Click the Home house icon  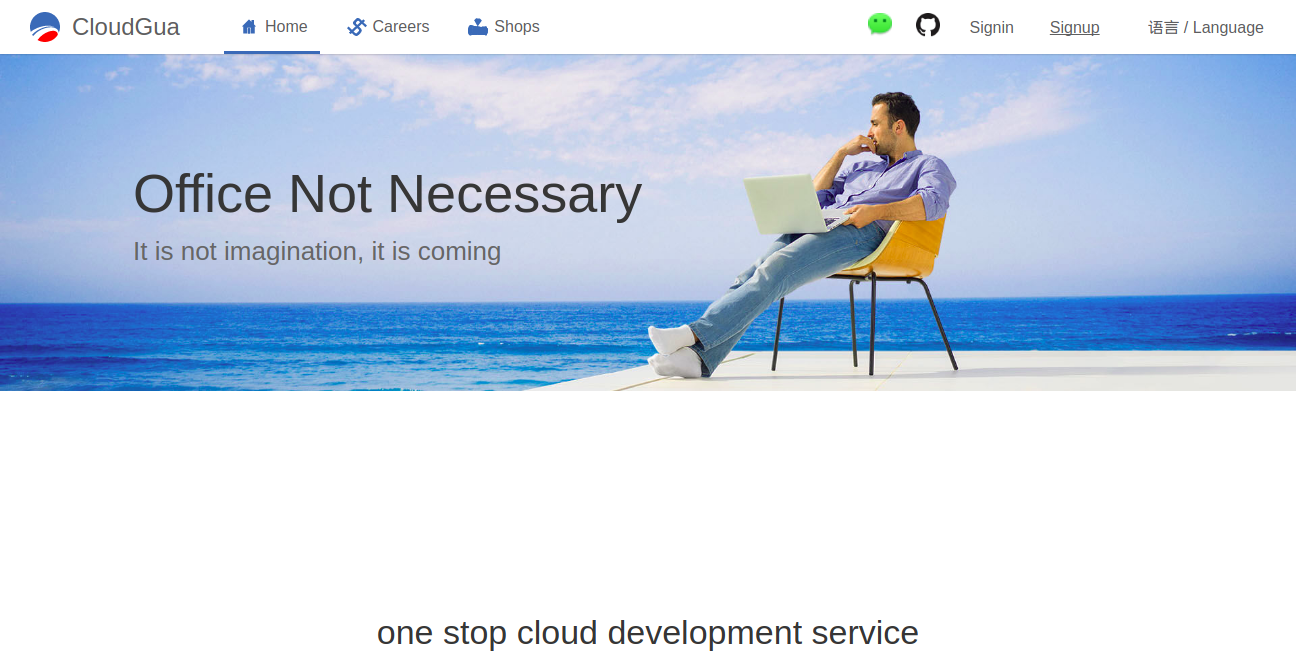pos(249,27)
